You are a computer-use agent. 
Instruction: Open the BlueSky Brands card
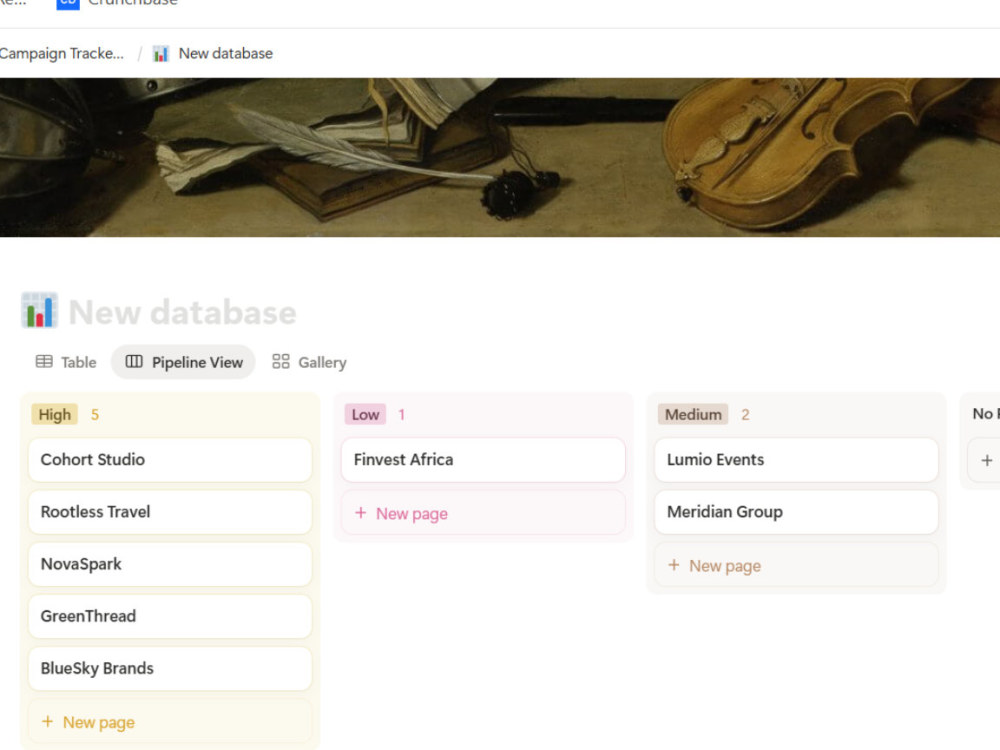[x=170, y=669]
